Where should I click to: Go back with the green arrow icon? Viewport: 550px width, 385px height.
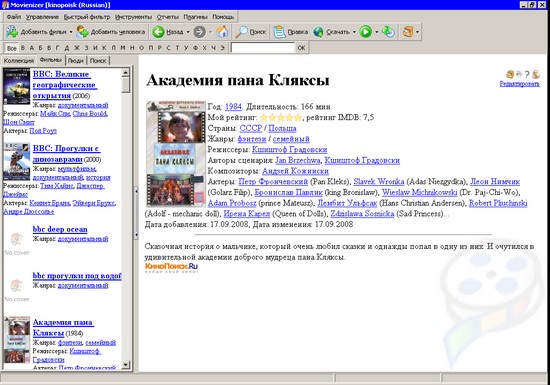[x=158, y=32]
